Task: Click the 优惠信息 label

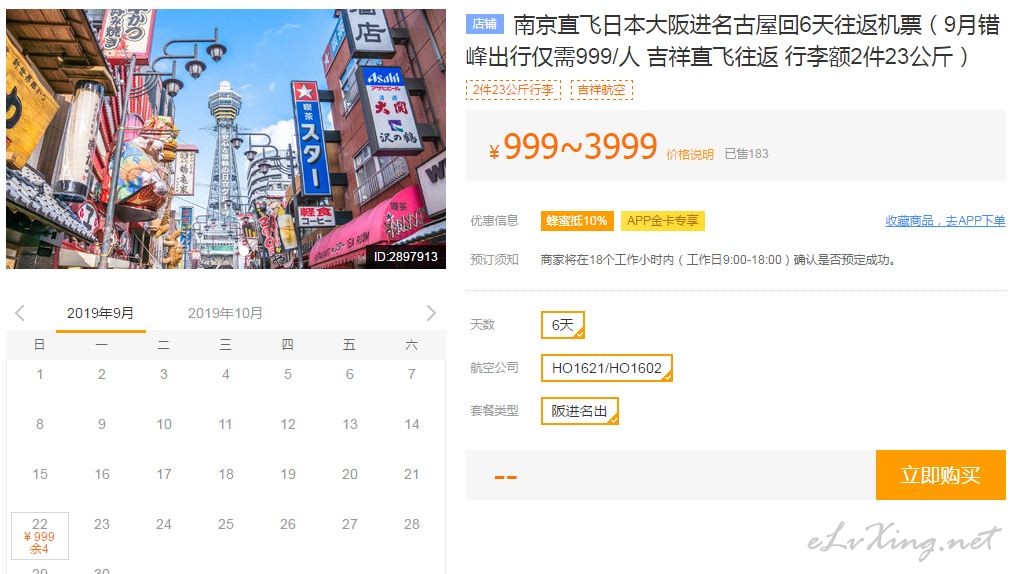Action: [x=494, y=221]
